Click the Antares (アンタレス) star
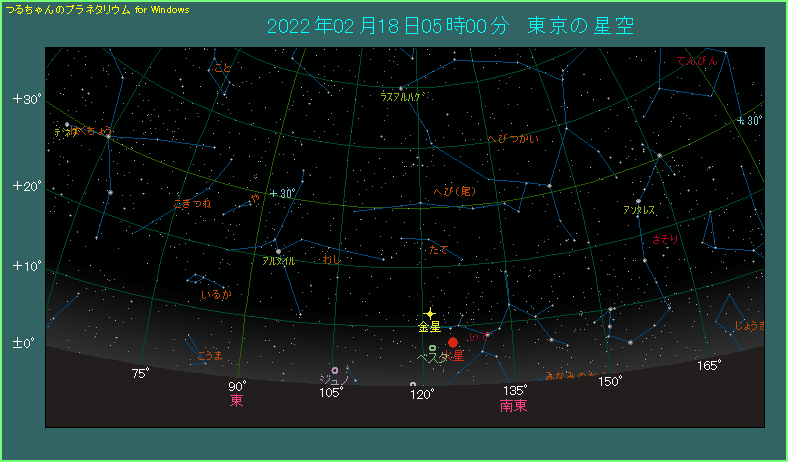This screenshot has height=462, width=788. coord(638,201)
